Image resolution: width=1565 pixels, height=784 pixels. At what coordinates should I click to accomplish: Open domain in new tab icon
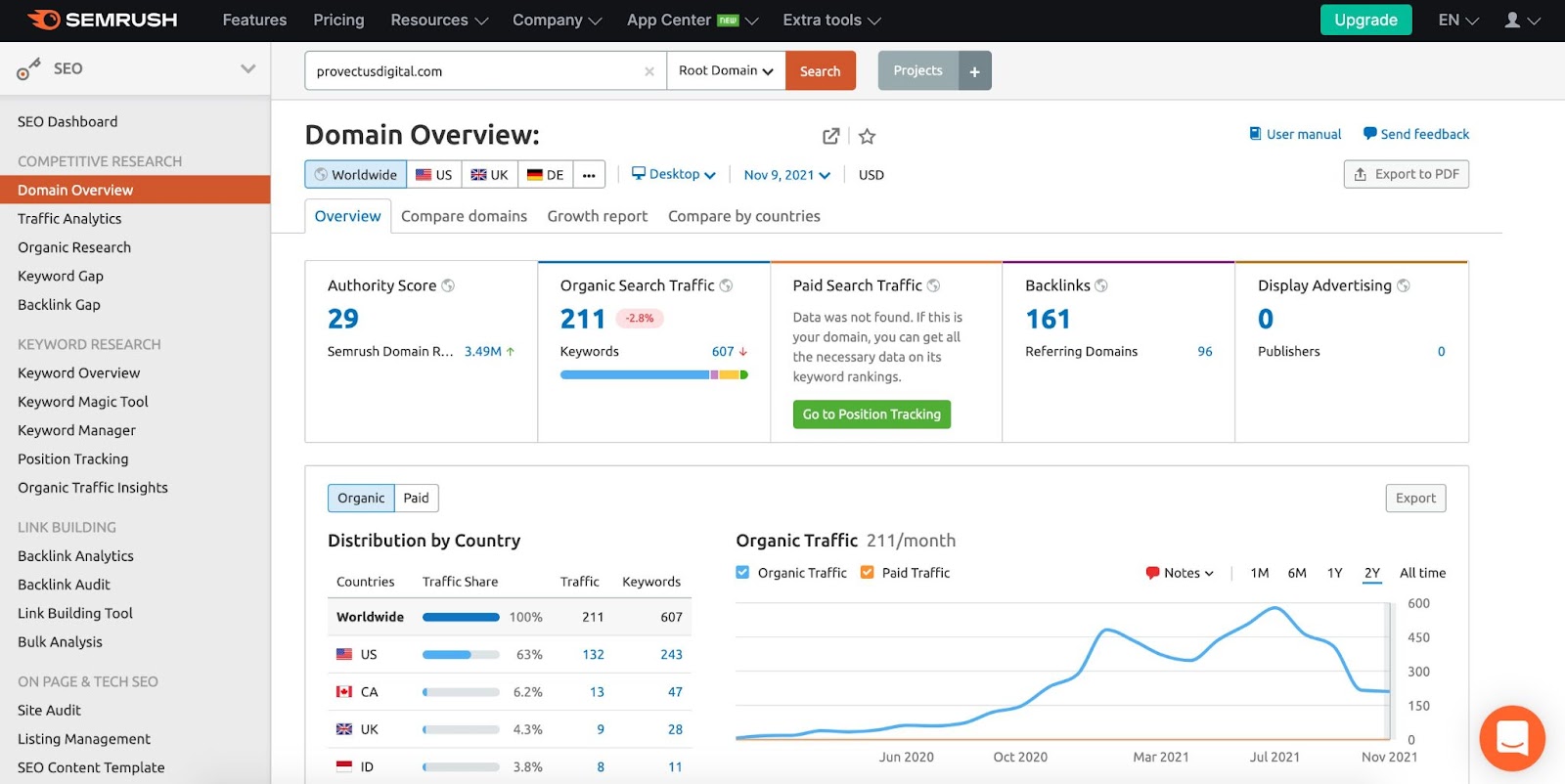[830, 136]
